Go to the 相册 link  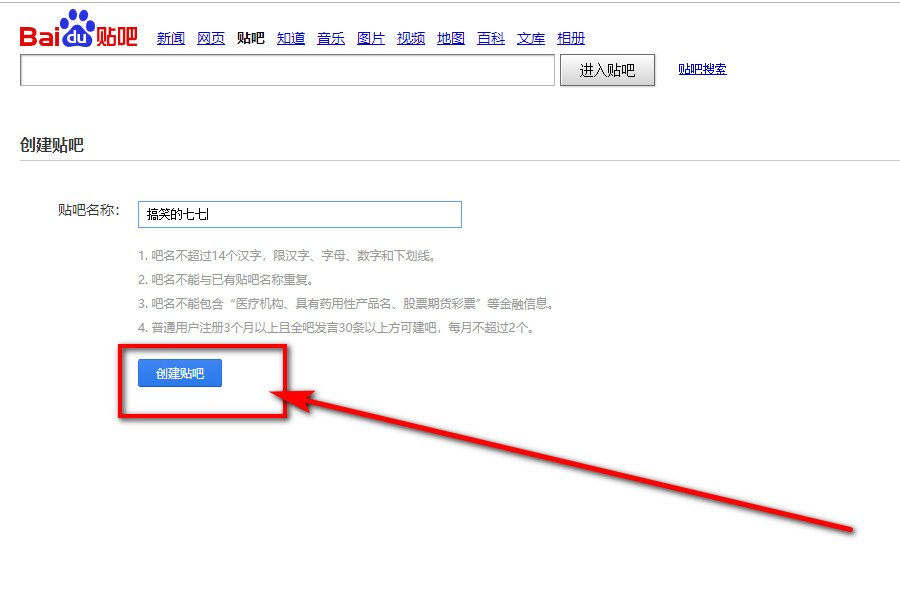click(x=570, y=39)
